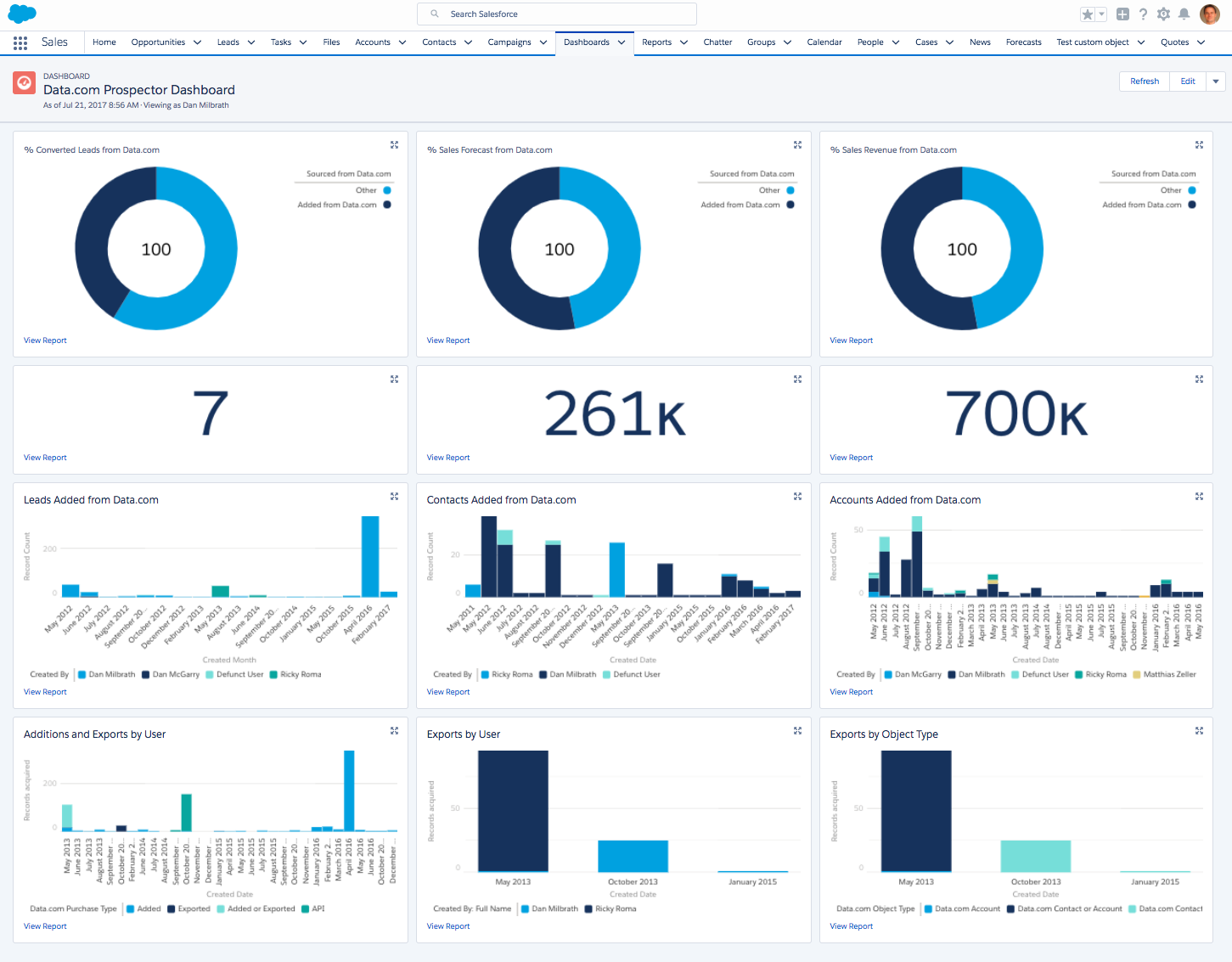Switch to the Calendar tab
Screen dimensions: 1232x962
coord(824,42)
